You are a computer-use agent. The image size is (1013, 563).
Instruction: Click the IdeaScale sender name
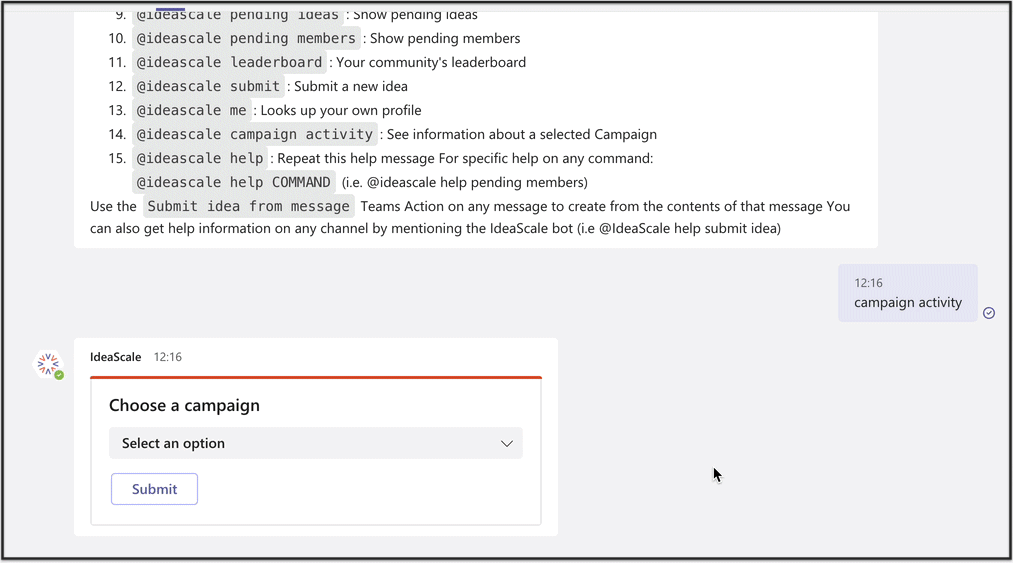pyautogui.click(x=116, y=357)
